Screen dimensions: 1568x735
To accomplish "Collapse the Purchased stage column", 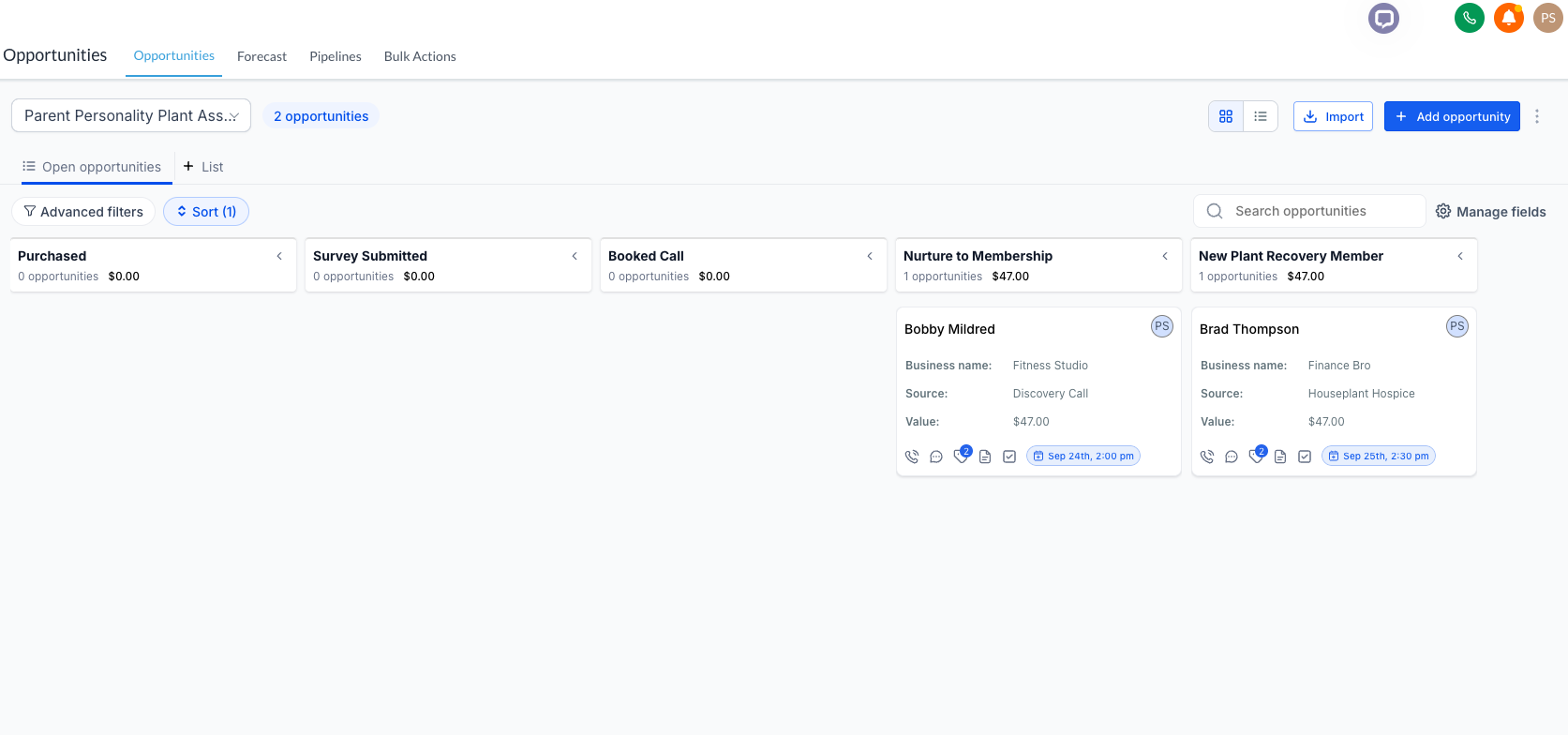I will tap(279, 256).
